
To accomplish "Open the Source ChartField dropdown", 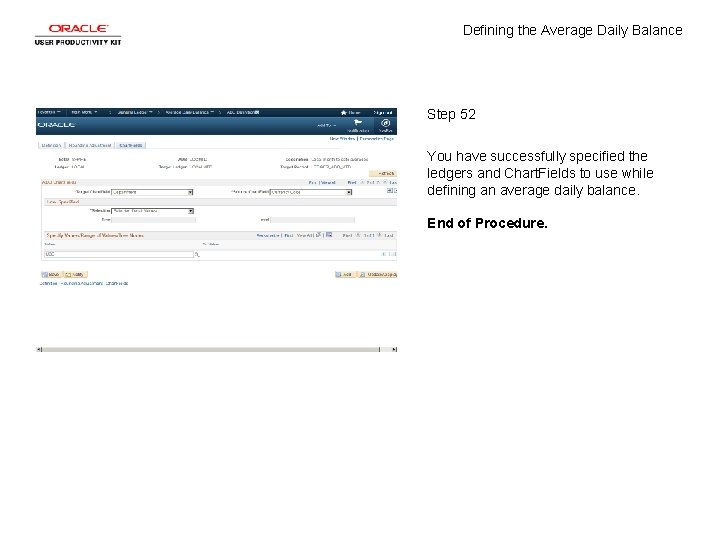I will point(311,192).
